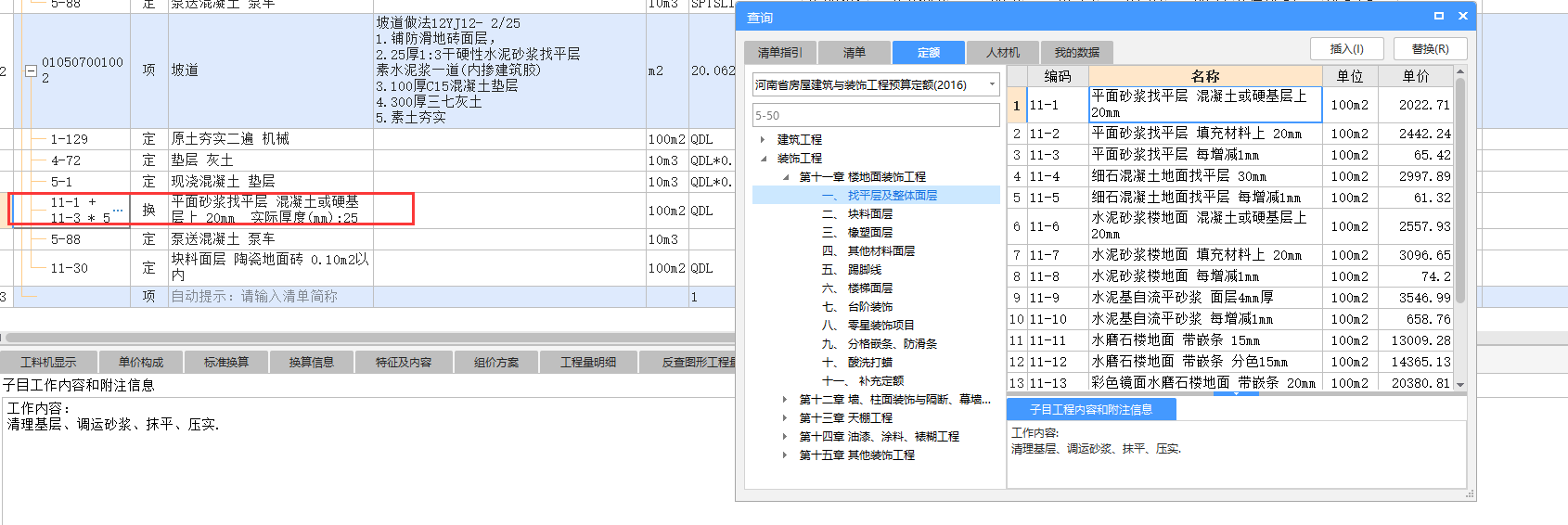Open the 单价构成 bottom tab

(x=141, y=362)
